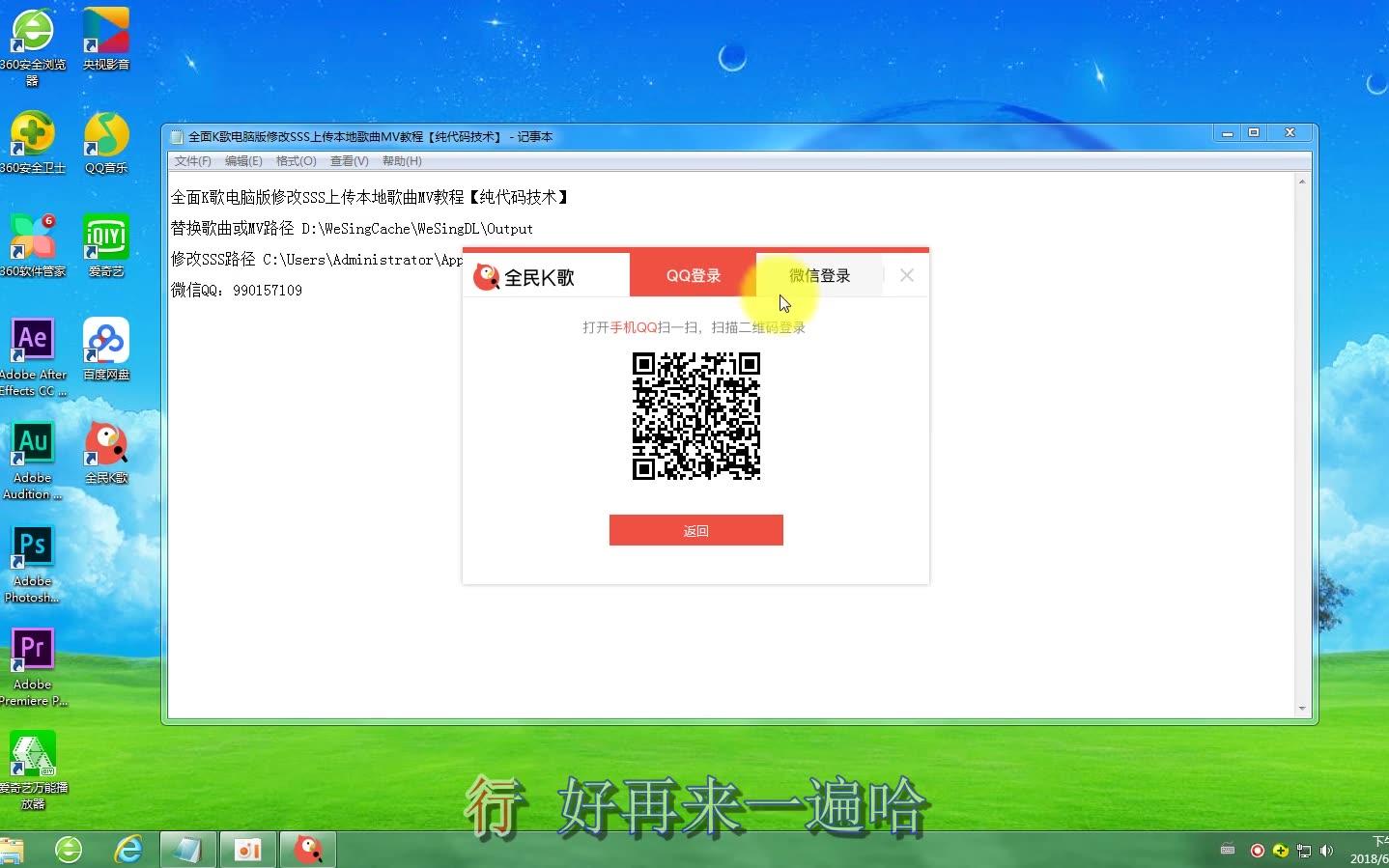Open the 文件(F) menu in Notepad
Image resolution: width=1389 pixels, height=868 pixels.
[192, 161]
